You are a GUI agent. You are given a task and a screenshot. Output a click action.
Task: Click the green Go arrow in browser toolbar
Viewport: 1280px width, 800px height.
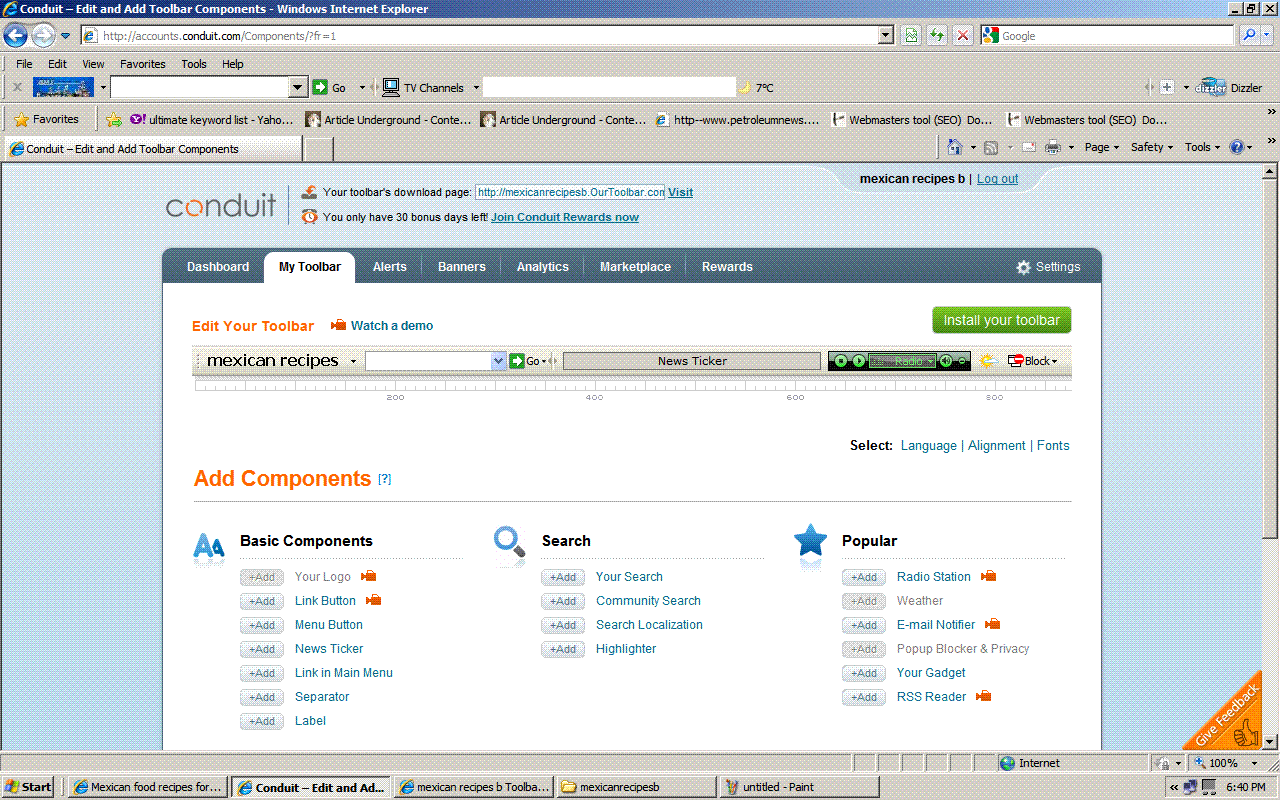coord(320,87)
